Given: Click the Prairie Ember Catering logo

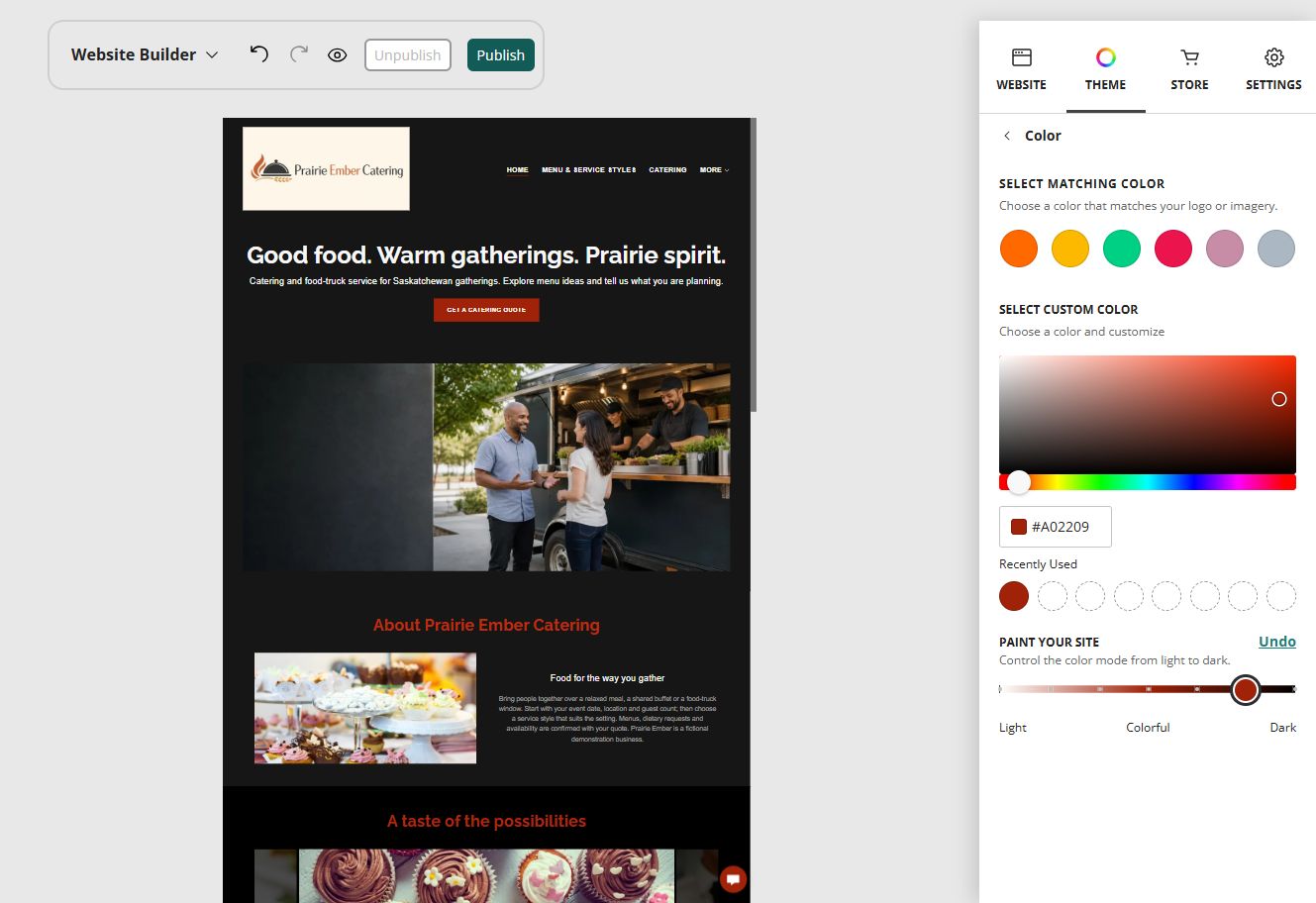Looking at the screenshot, I should [326, 168].
